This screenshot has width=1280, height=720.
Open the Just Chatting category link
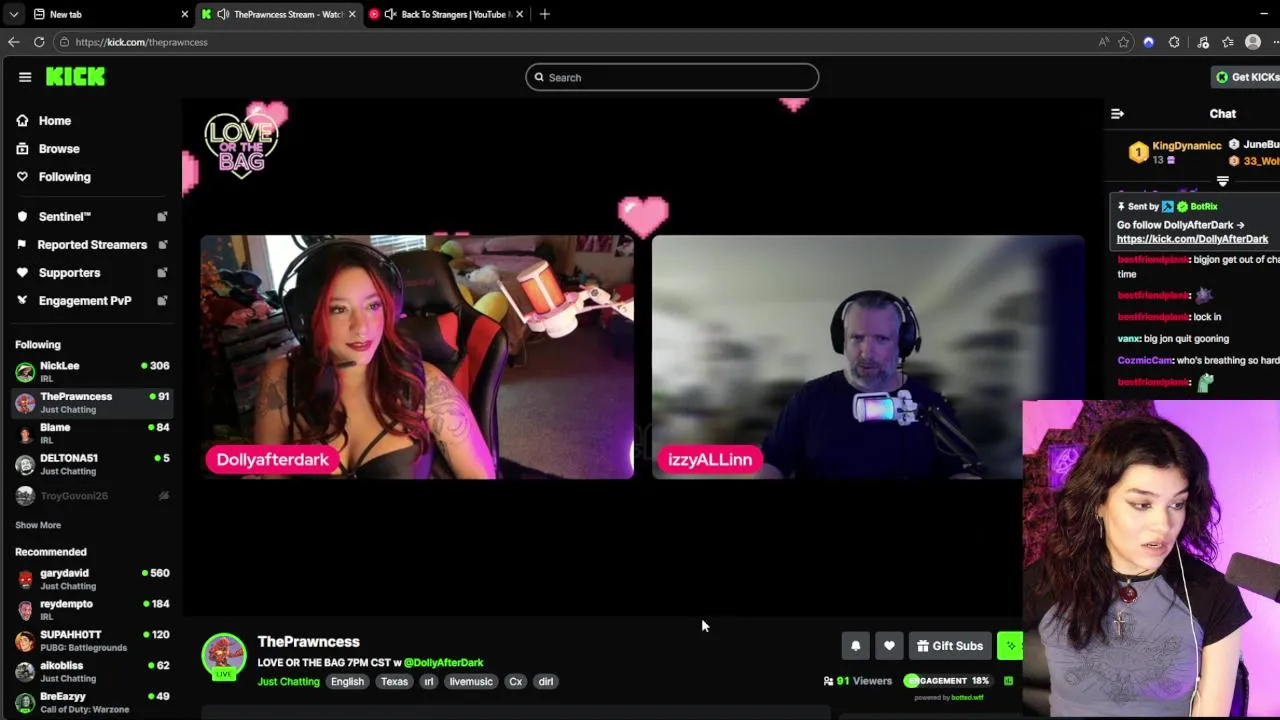tap(288, 682)
